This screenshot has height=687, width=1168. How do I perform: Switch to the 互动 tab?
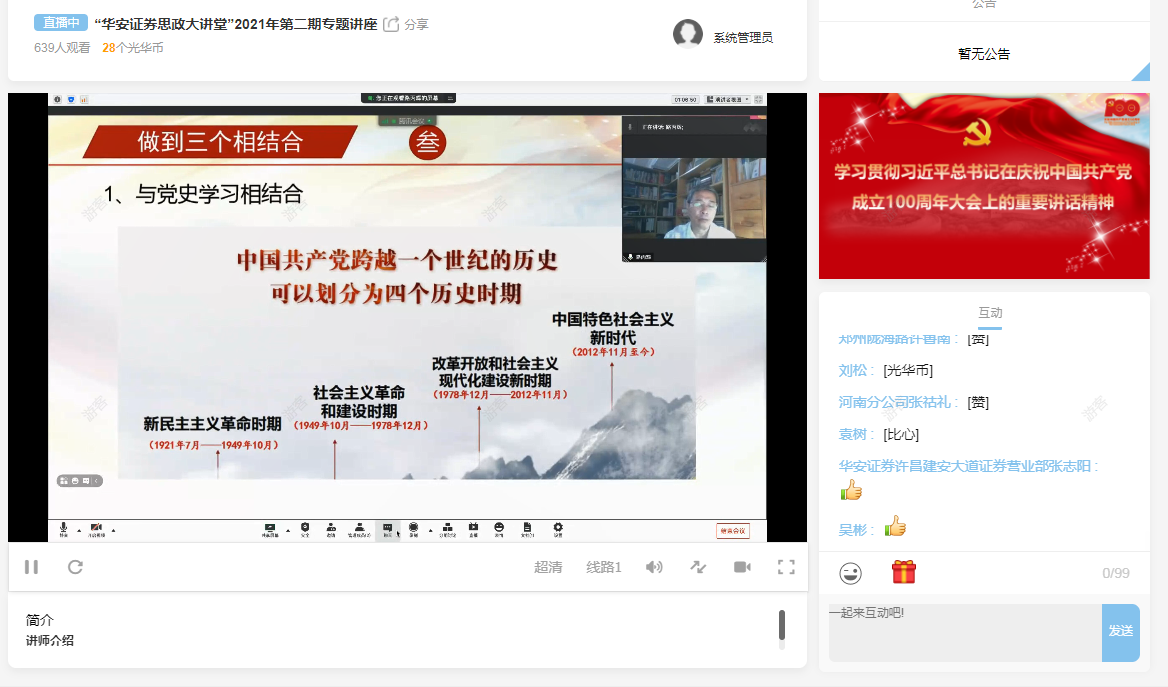(990, 313)
